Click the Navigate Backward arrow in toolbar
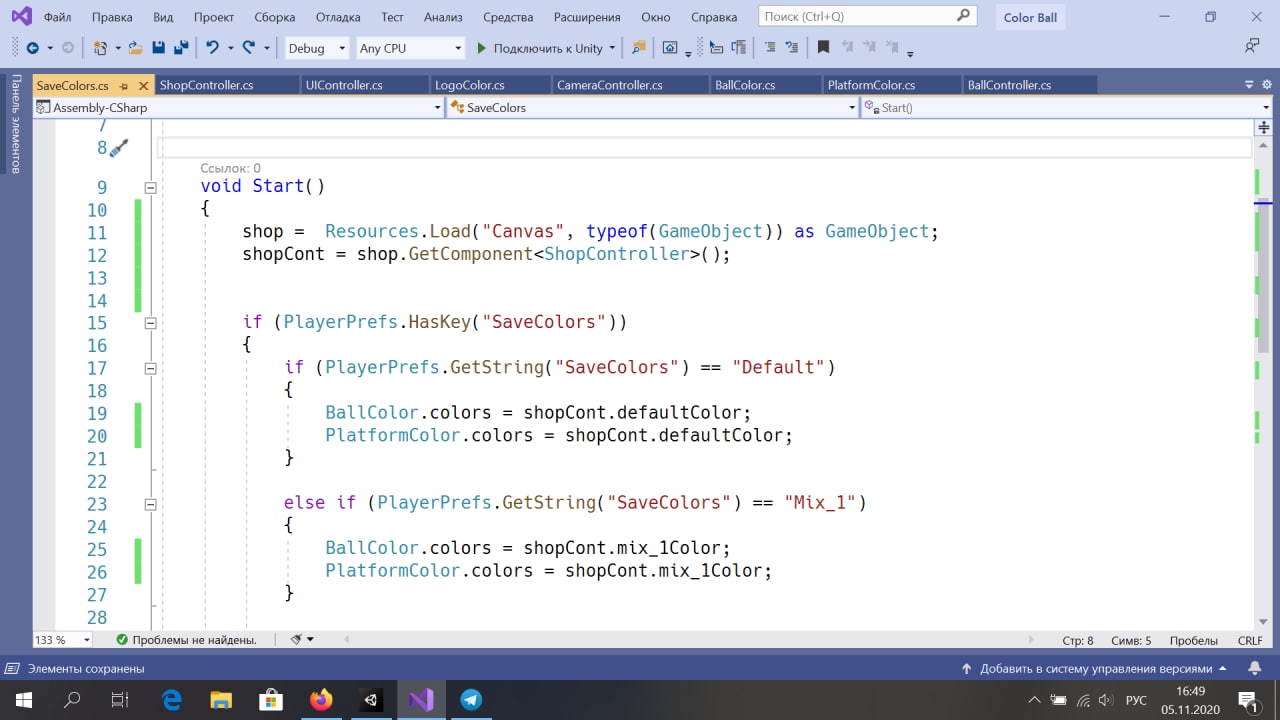This screenshot has height=720, width=1280. tap(32, 48)
